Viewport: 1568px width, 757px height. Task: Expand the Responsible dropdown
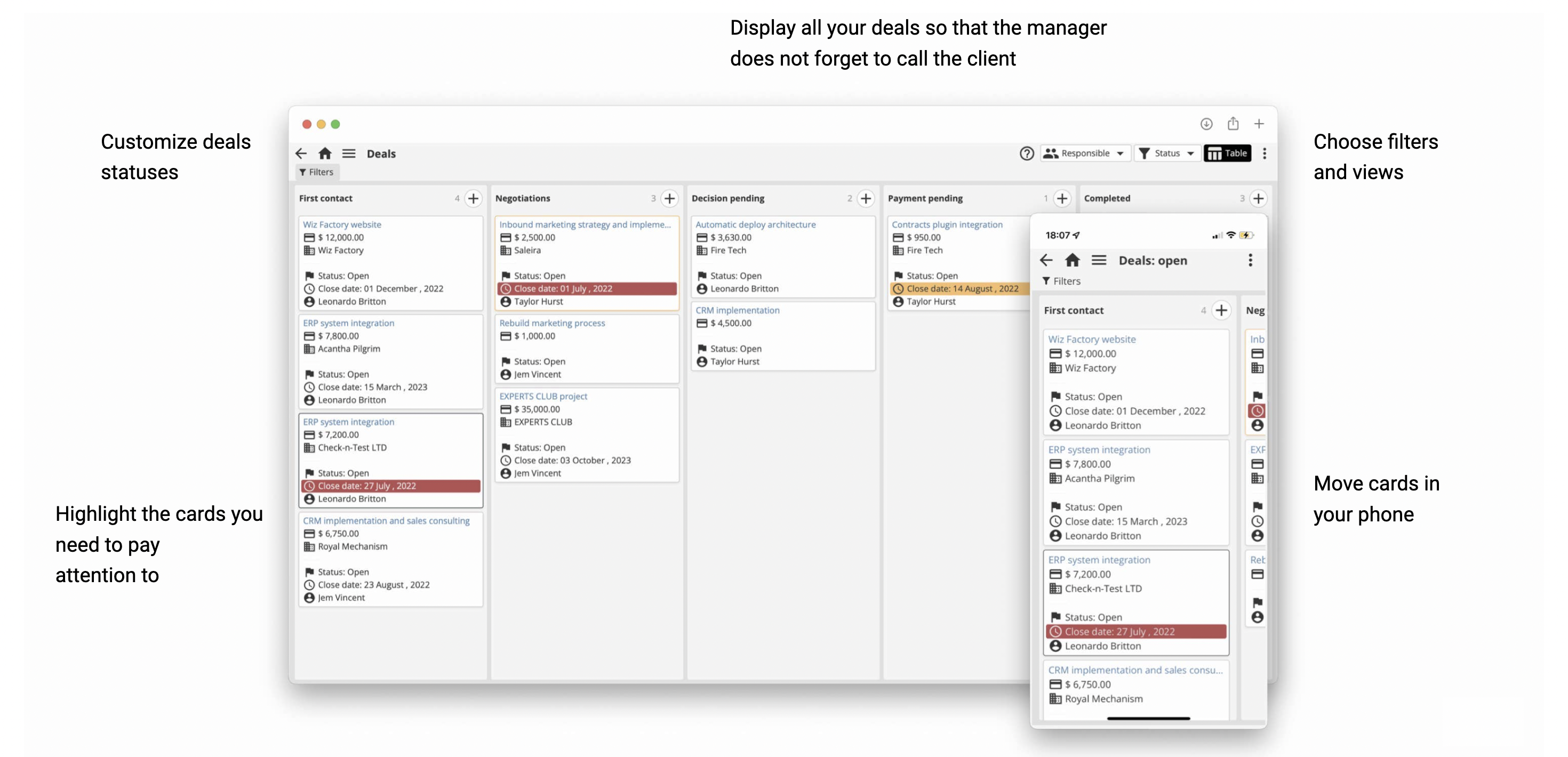1085,154
